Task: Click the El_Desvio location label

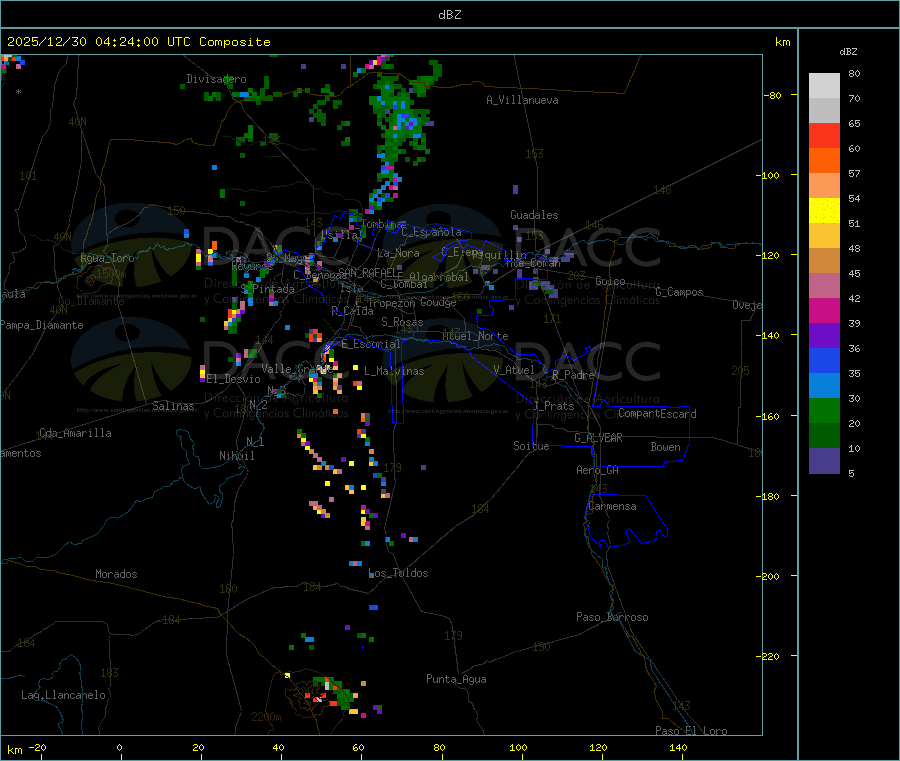Action: [x=234, y=379]
